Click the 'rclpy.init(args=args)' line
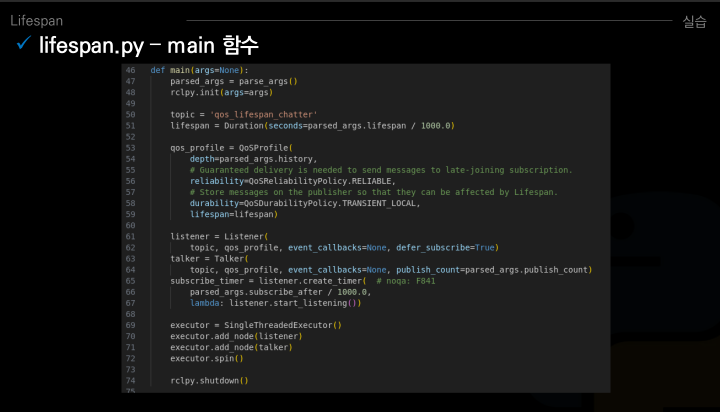 (221, 92)
